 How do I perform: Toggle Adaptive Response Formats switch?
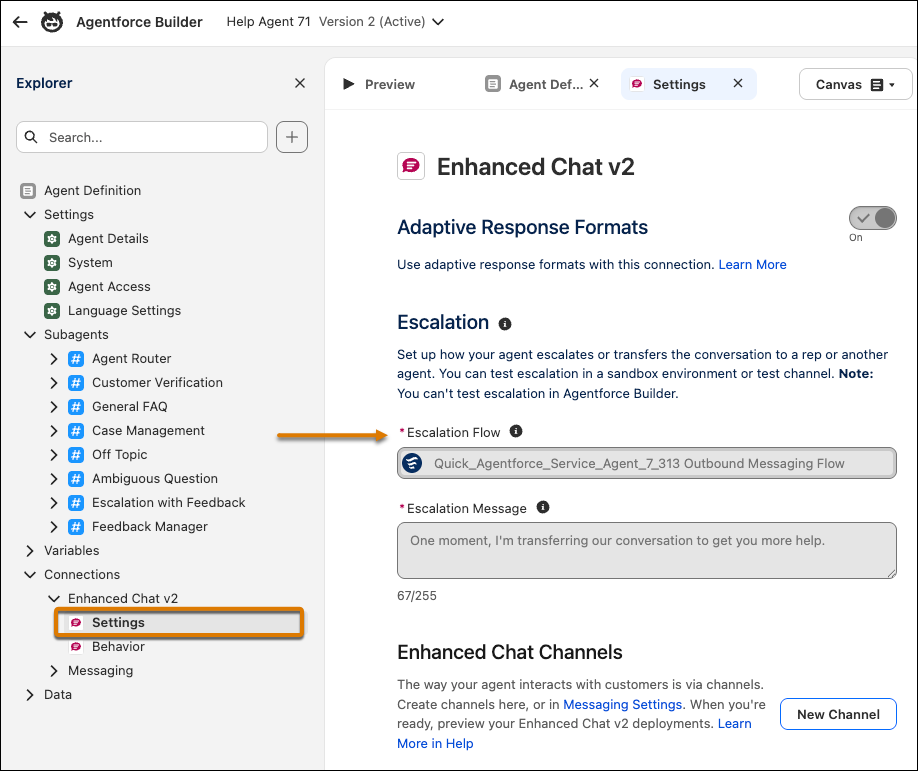(x=872, y=218)
